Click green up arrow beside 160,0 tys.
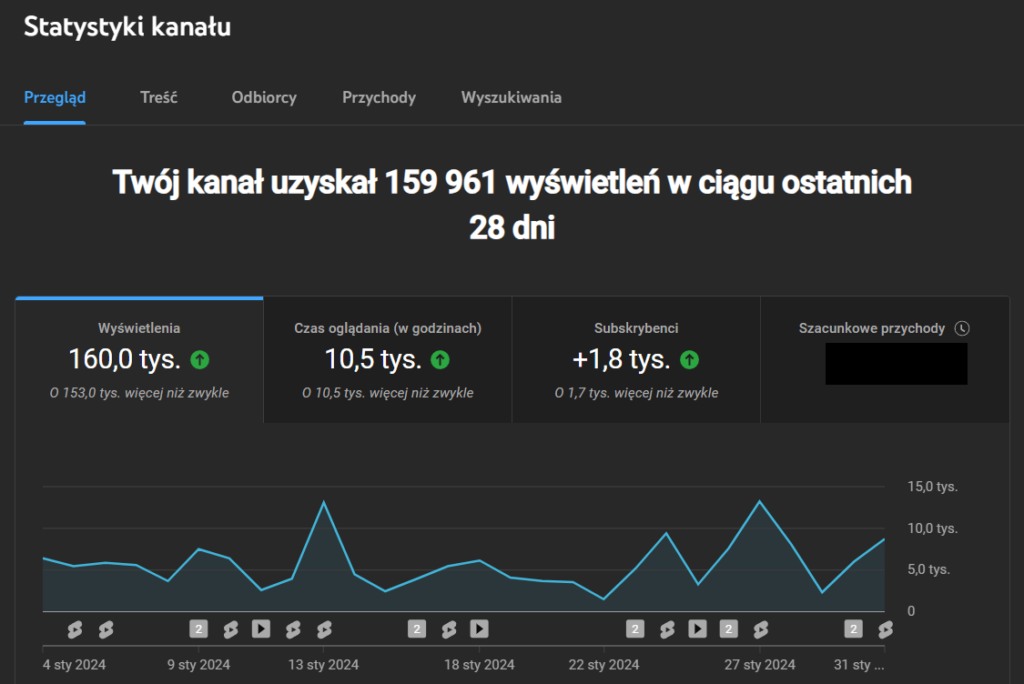The image size is (1024, 684). [x=200, y=359]
